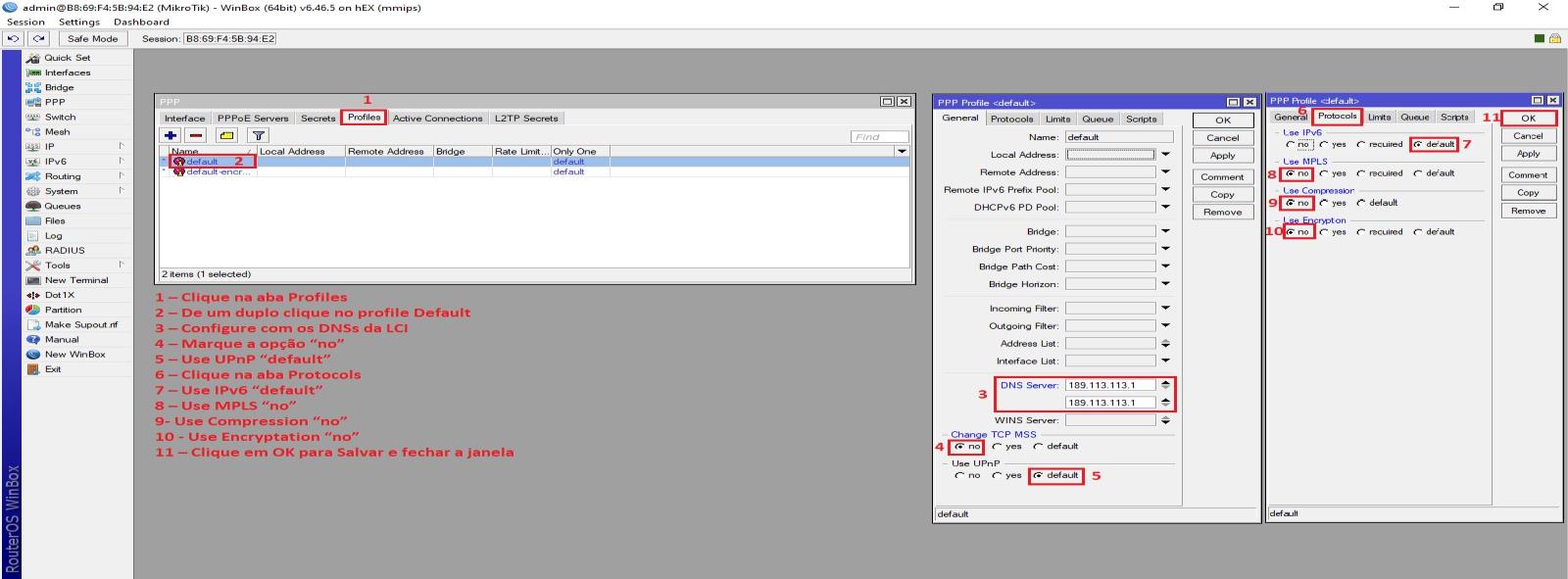Click Apply in General profile dialog
Viewport: 1568px width, 579px height.
(1222, 156)
